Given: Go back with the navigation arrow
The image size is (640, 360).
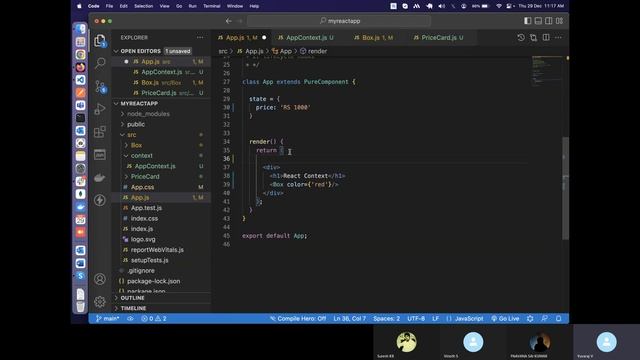Looking at the screenshot, I should (x=229, y=21).
